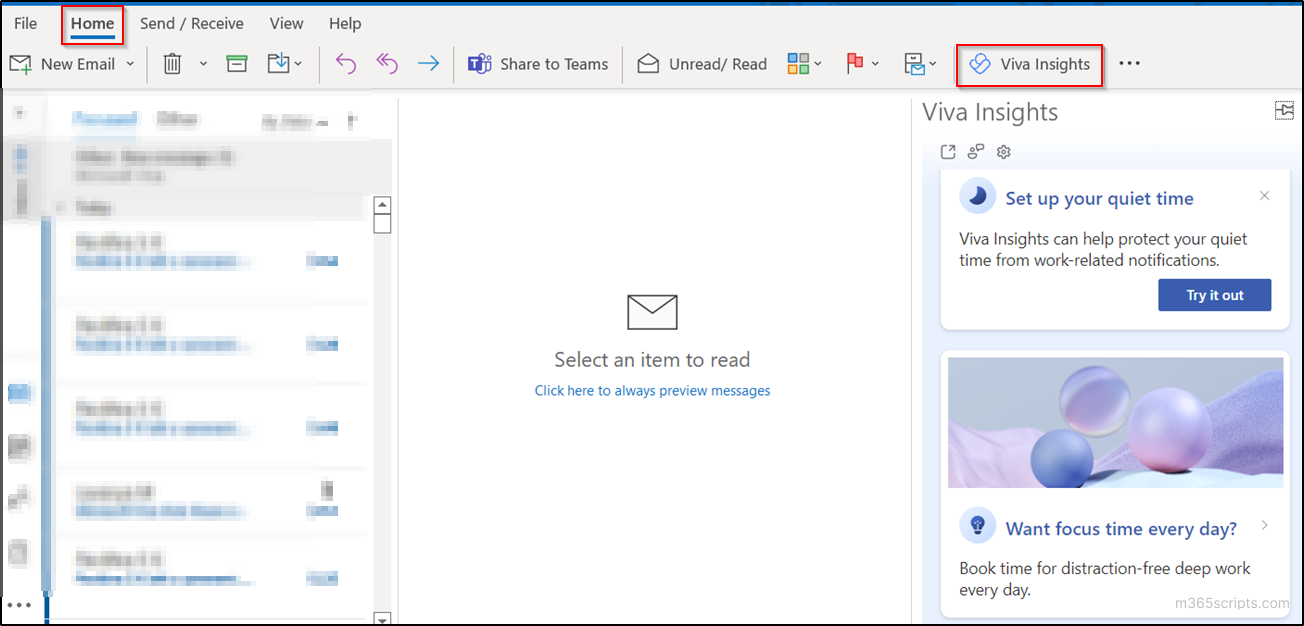Open Viva Insights settings via gear icon
1304x626 pixels.
[1003, 151]
